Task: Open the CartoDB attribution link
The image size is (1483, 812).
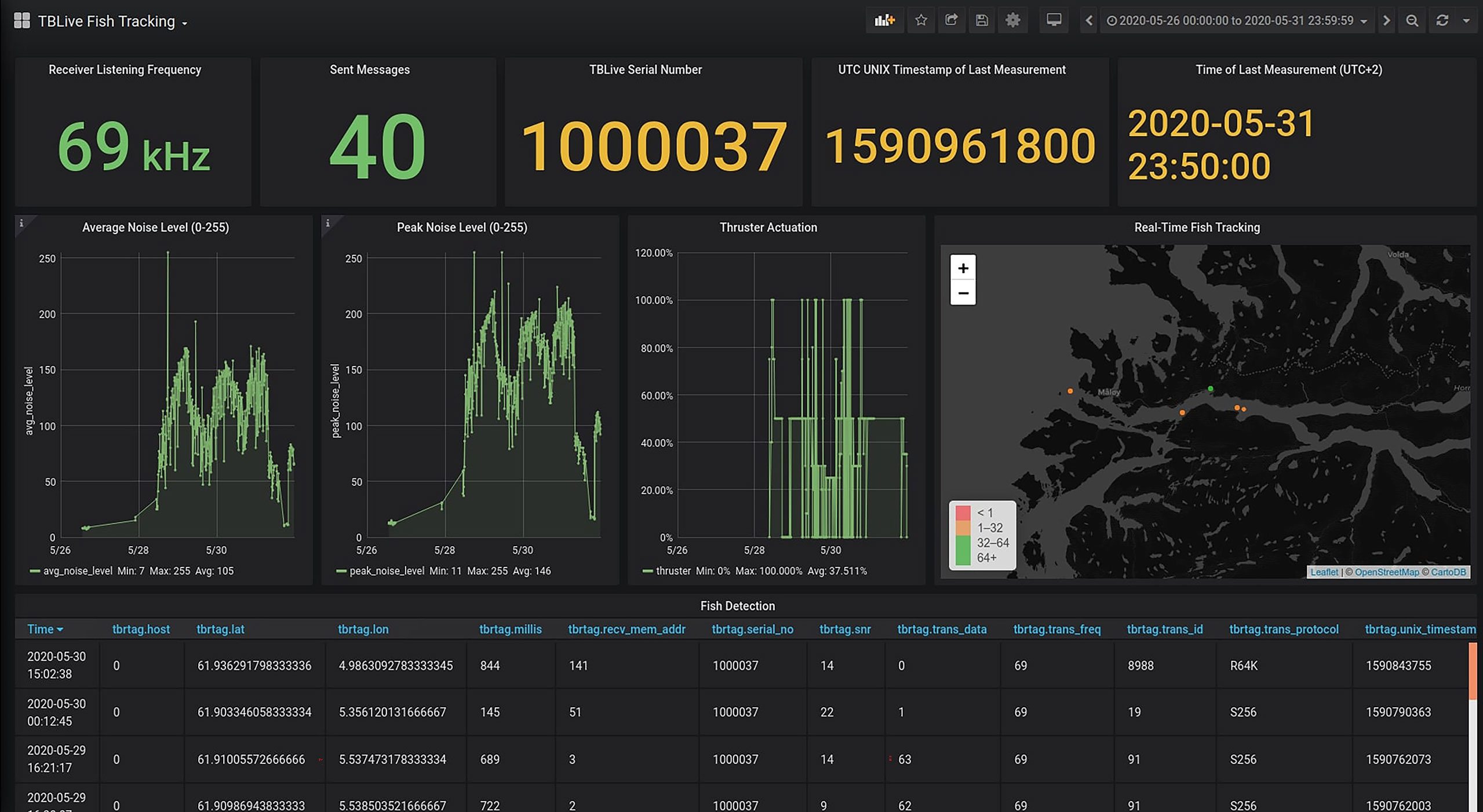Action: pos(1448,572)
